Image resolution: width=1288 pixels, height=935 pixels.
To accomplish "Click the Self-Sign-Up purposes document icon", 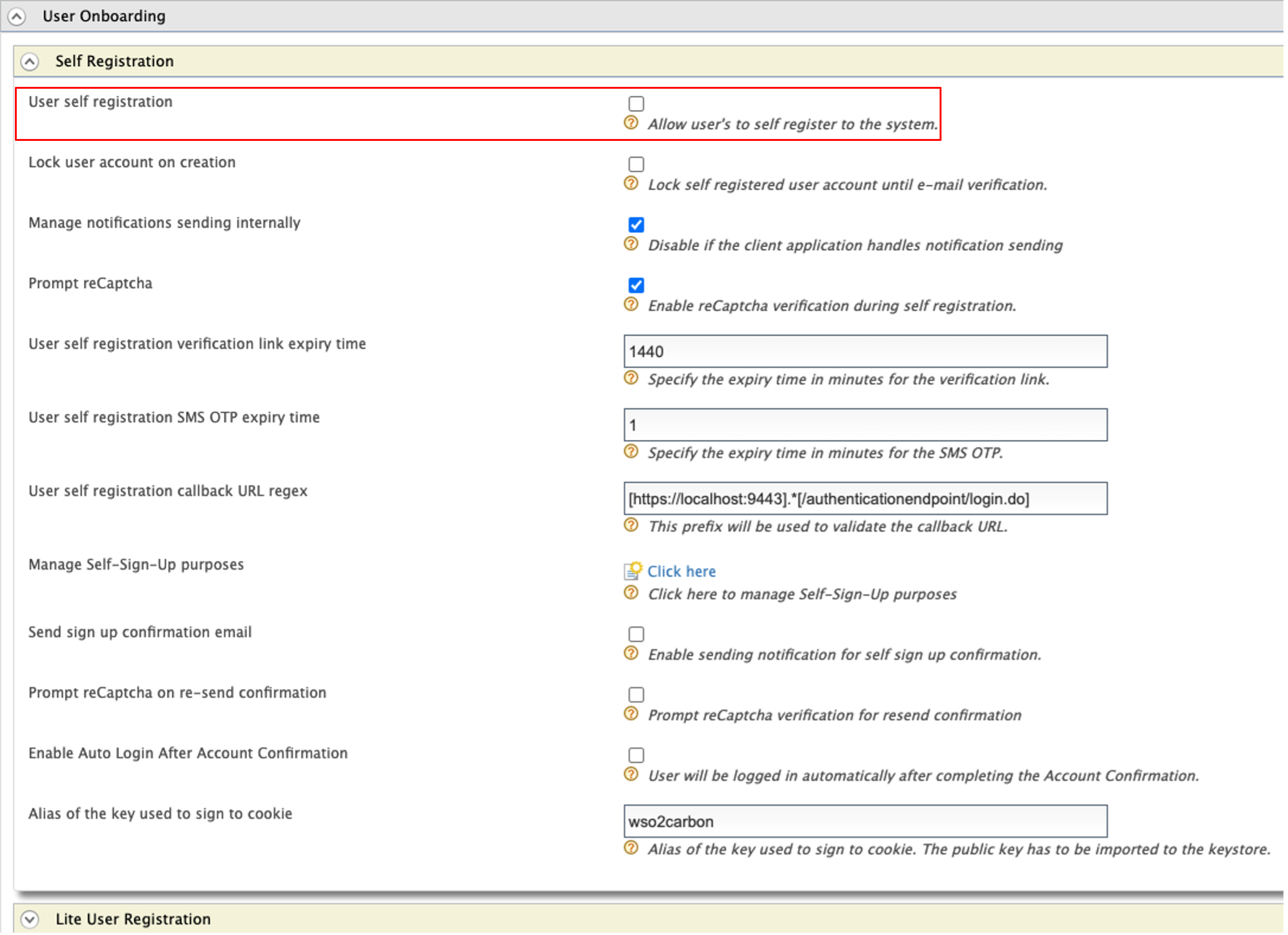I will point(631,571).
